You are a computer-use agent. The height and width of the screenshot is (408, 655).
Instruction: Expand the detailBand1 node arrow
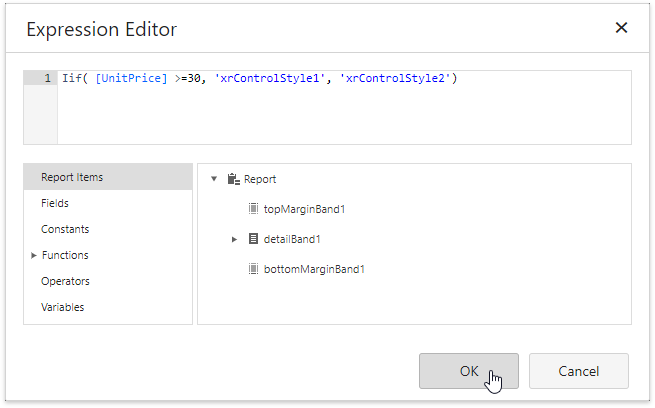tap(234, 239)
